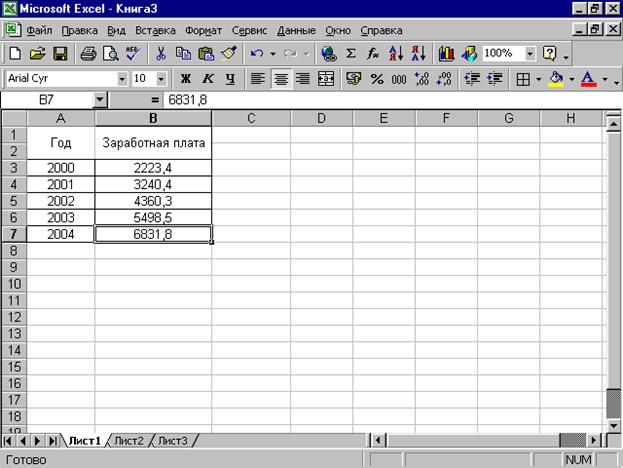
Task: Save workbook with the floppy disk icon
Action: pyautogui.click(x=60, y=53)
